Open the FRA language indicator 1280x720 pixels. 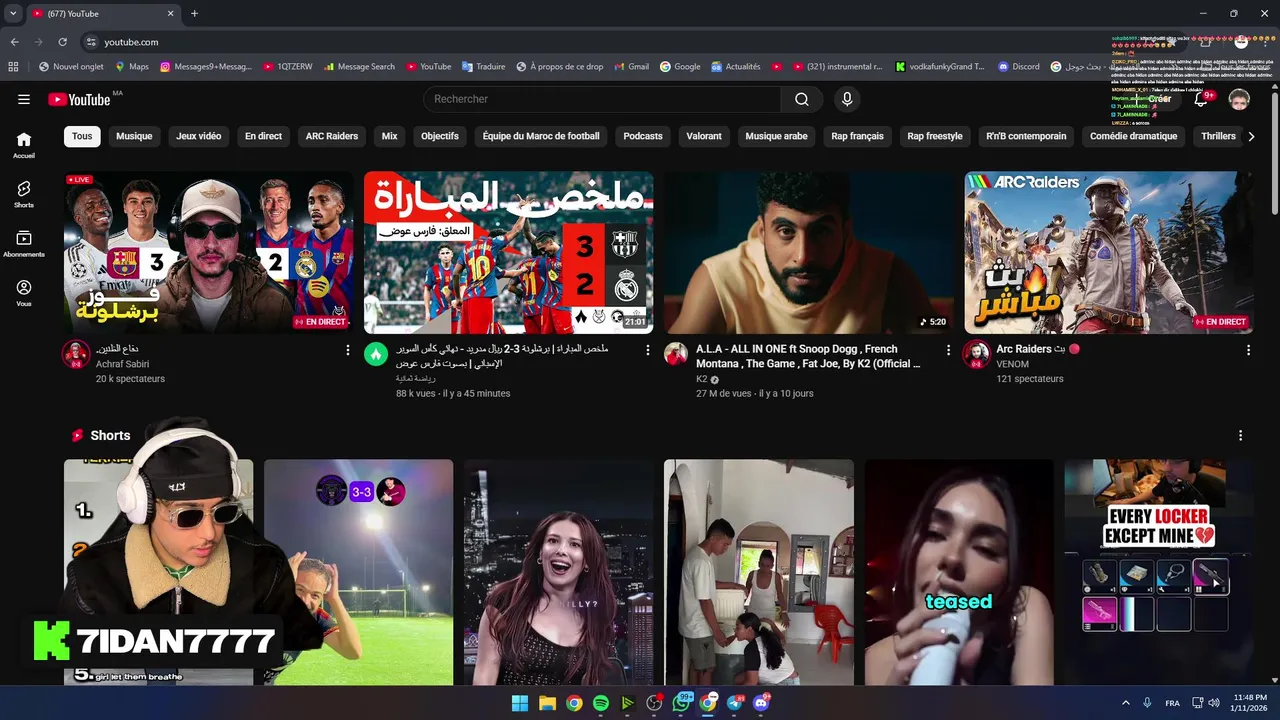point(1172,703)
